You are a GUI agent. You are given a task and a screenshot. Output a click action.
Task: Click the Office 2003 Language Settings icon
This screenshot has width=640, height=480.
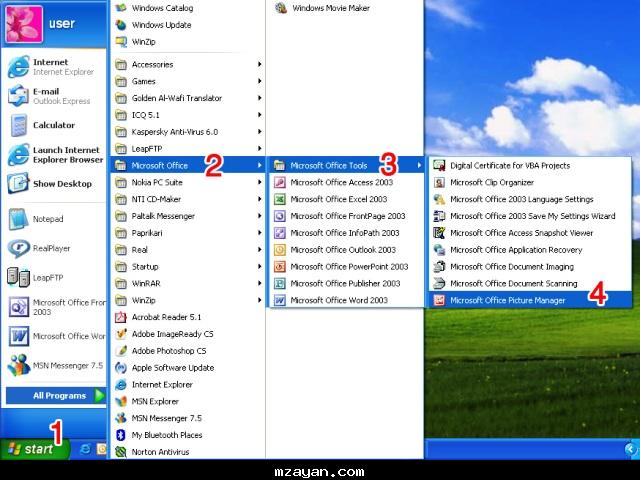coord(439,199)
